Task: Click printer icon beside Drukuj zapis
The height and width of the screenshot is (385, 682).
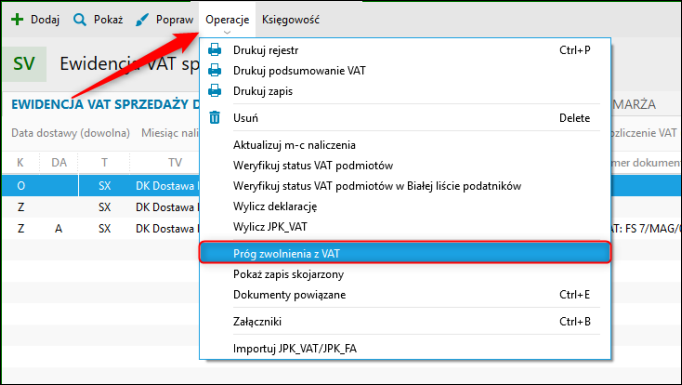Action: (214, 90)
